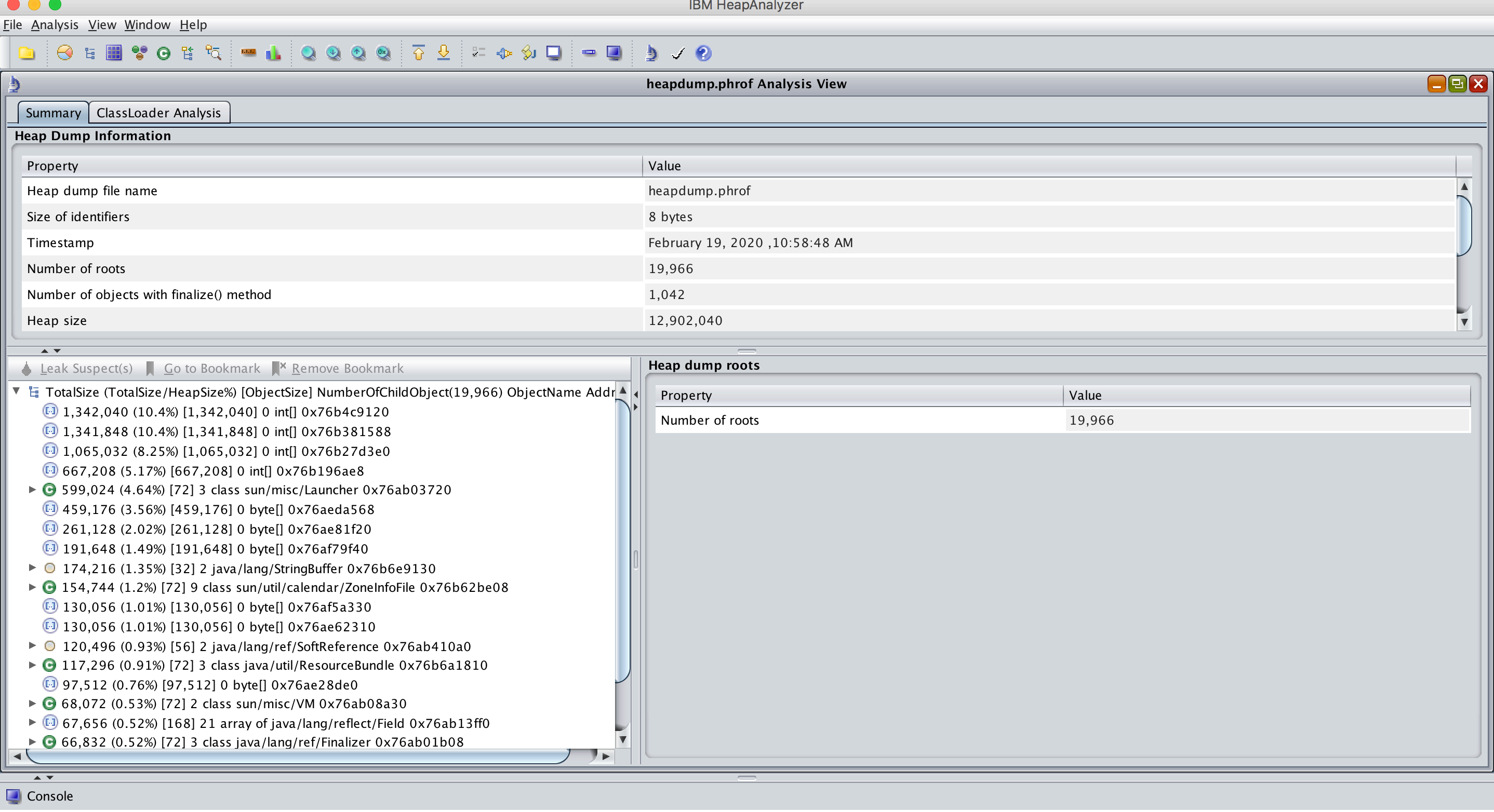The width and height of the screenshot is (1494, 812).
Task: Click the tree's horizontal scrollbar thumb
Action: (x=297, y=756)
